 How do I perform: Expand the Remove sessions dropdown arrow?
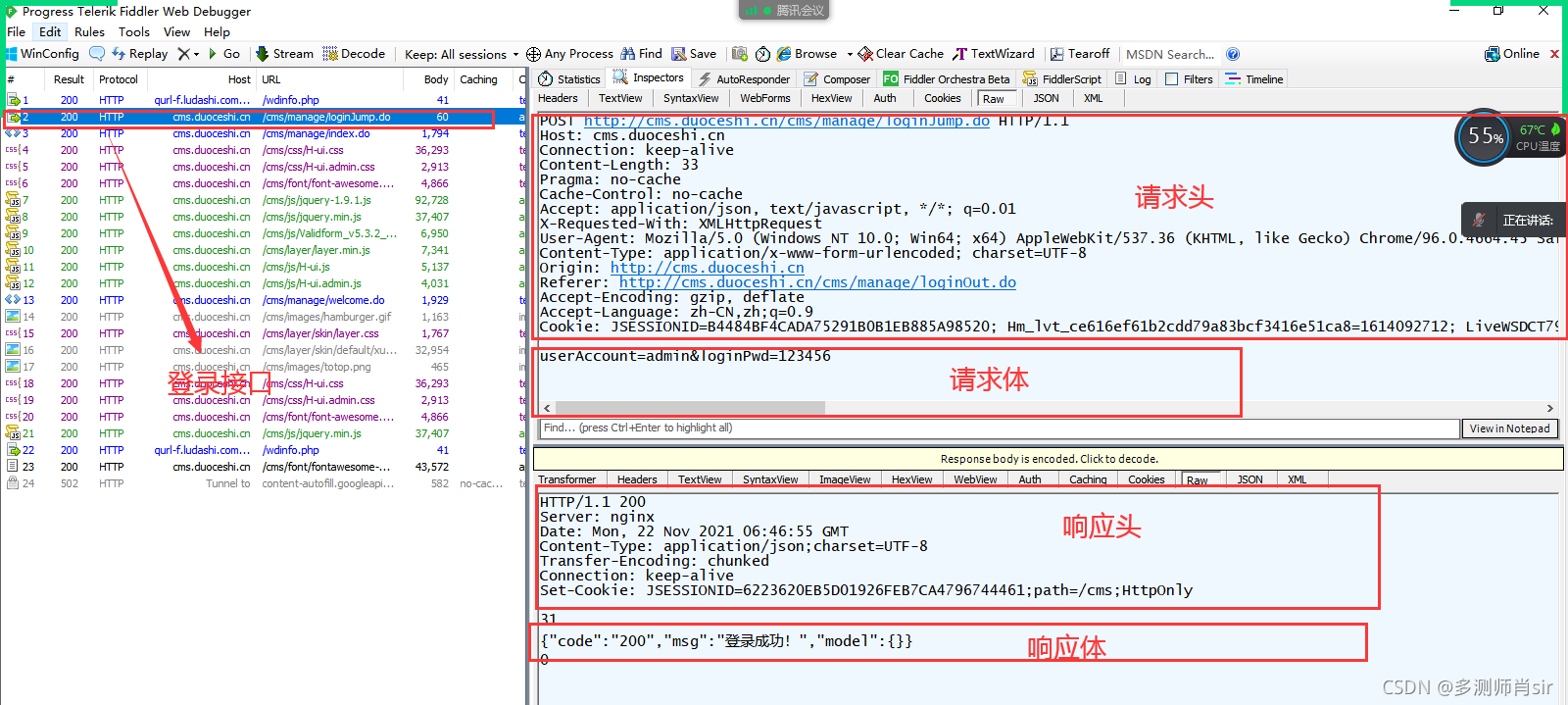coord(196,54)
